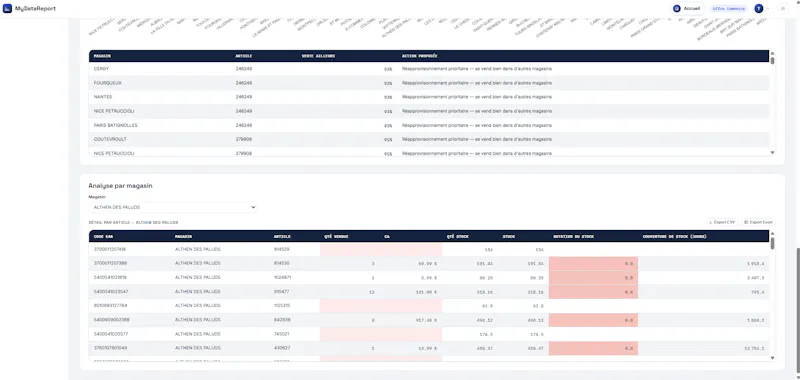Select EAN code 8010693127764 cell
The image size is (800, 380).
(111, 306)
